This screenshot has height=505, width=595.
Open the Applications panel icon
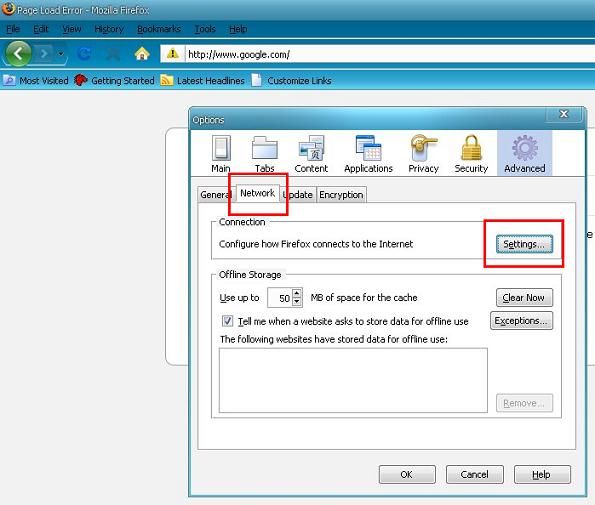click(x=368, y=148)
